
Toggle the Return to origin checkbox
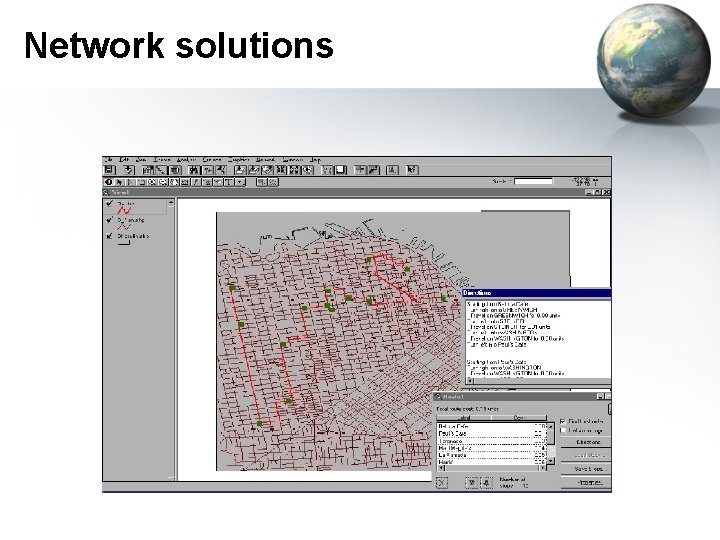(x=563, y=430)
